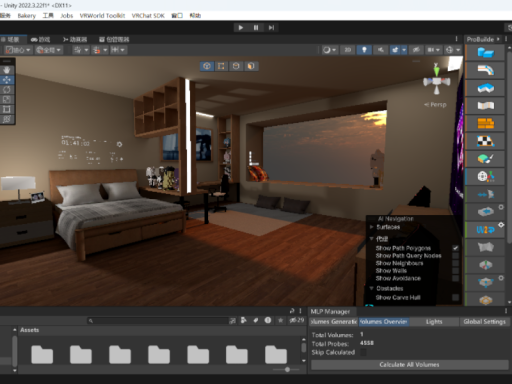Switch to the Global Settings tab
Viewport: 512px width, 384px height.
pos(484,322)
